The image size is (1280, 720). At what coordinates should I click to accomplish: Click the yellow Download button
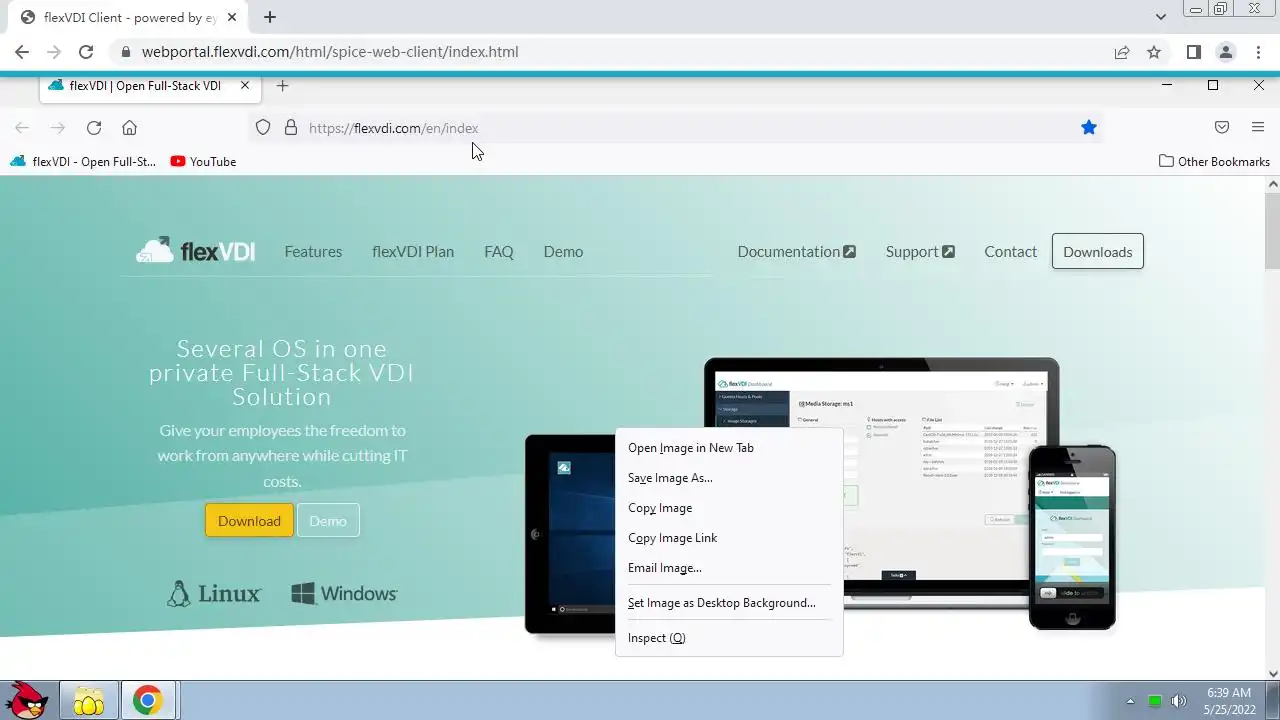point(249,521)
